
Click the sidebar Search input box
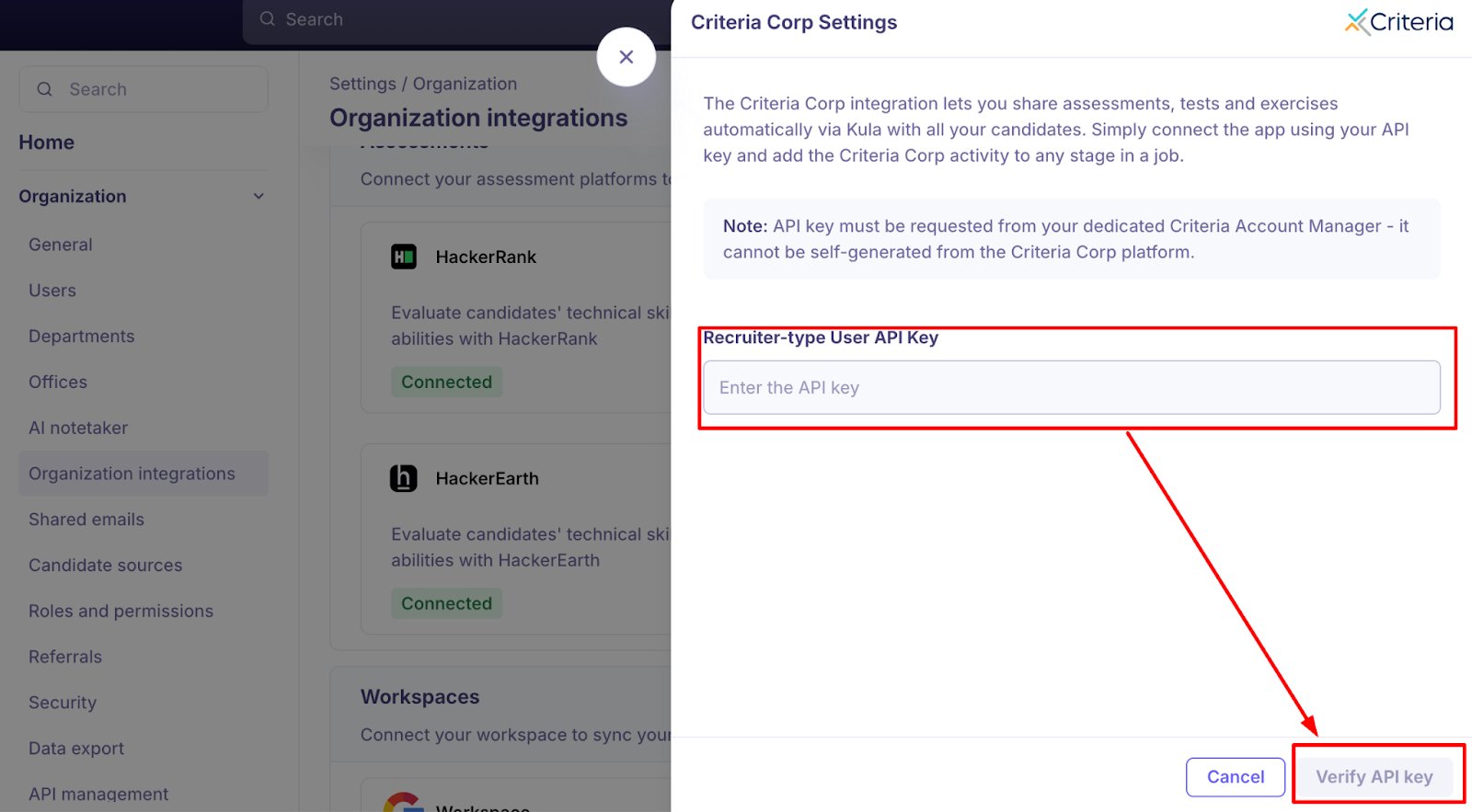(x=144, y=89)
